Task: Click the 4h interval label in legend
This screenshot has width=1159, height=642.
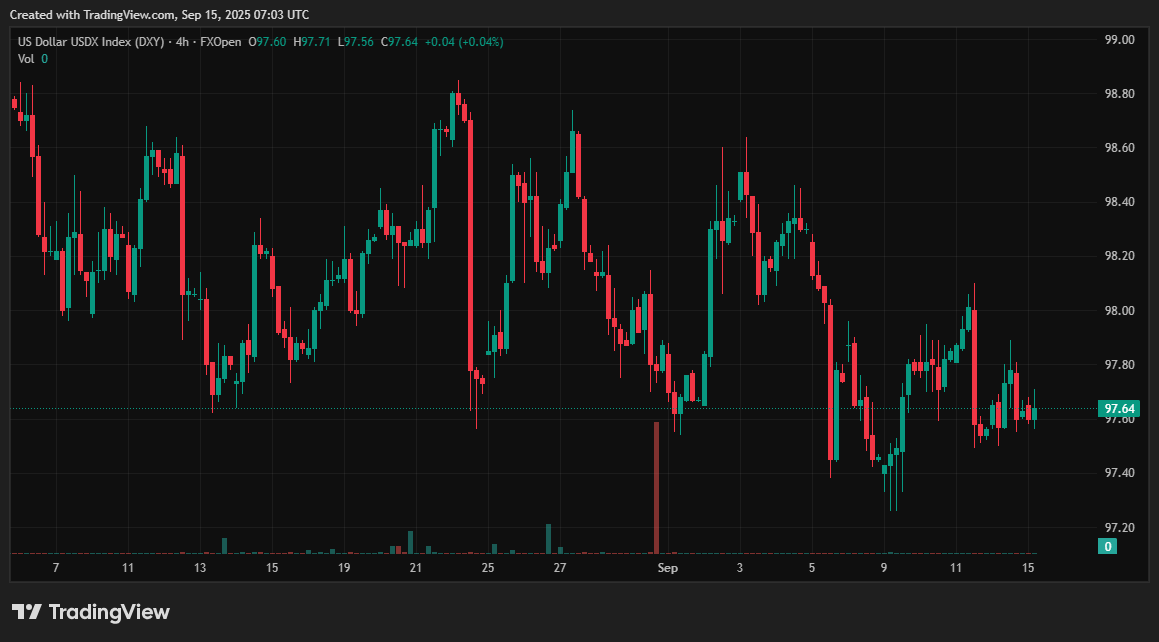Action: pyautogui.click(x=182, y=42)
